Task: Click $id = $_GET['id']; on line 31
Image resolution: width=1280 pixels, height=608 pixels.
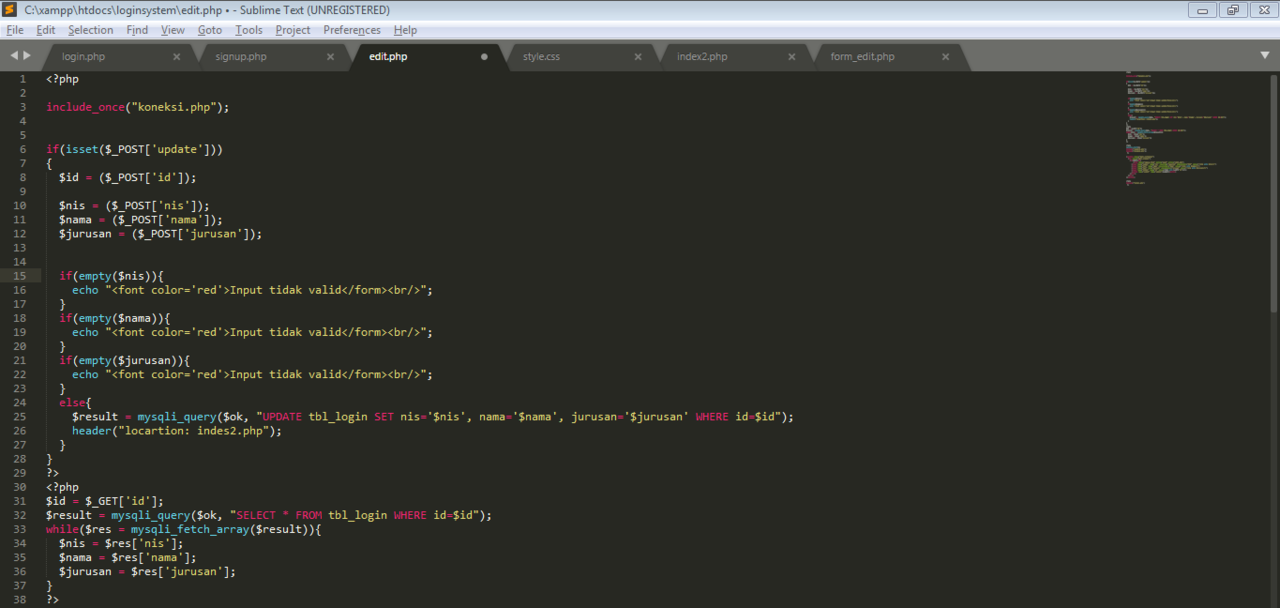Action: tap(104, 501)
